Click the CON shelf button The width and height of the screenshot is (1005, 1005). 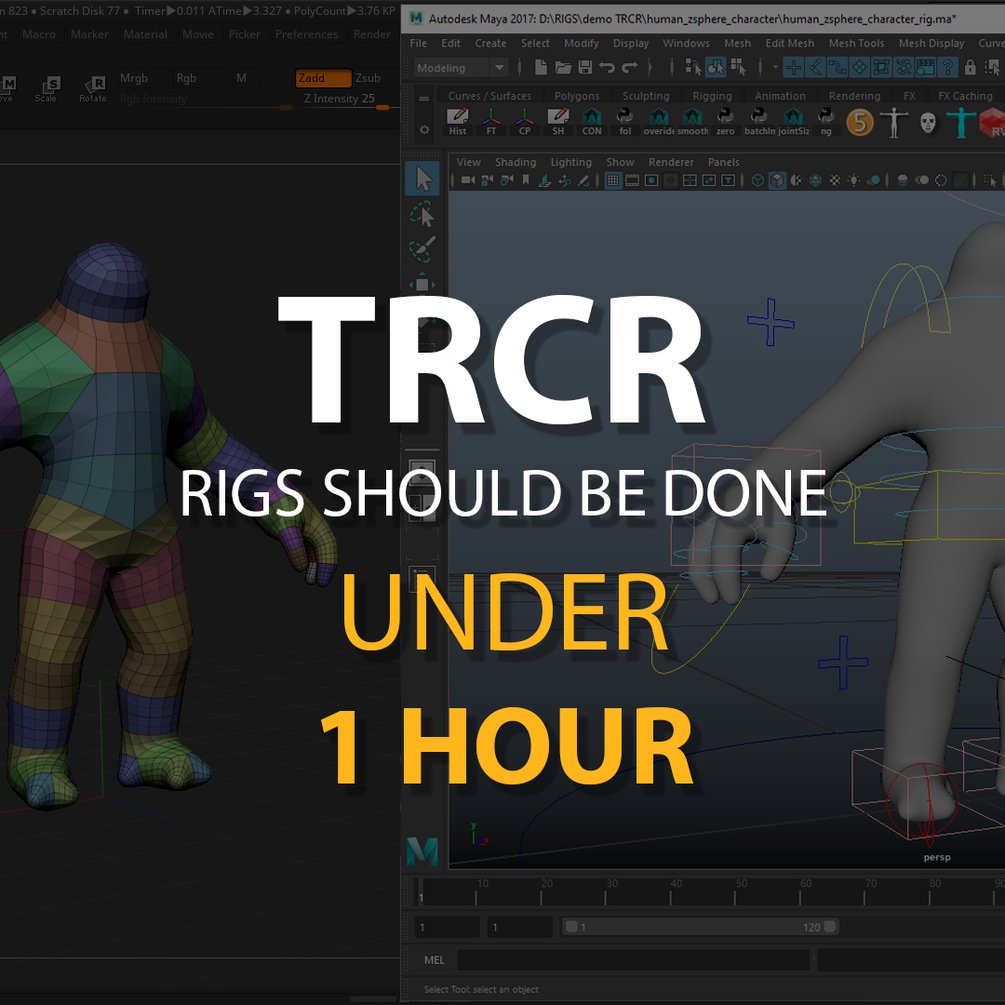coord(592,121)
